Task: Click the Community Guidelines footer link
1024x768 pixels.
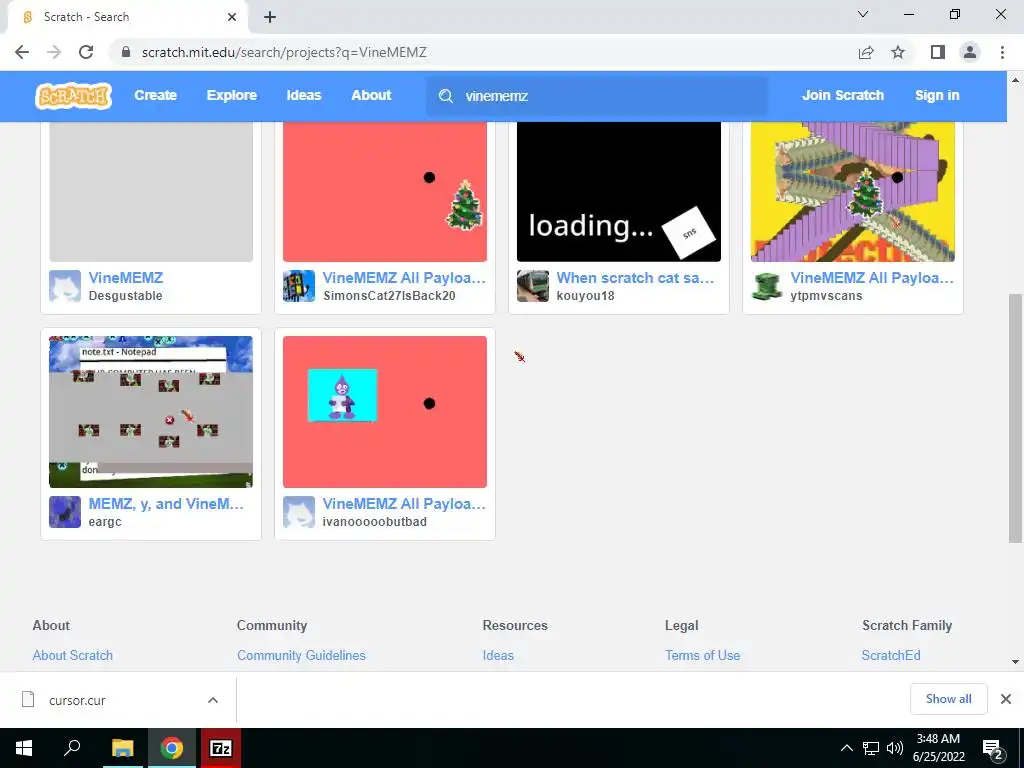Action: pos(301,655)
